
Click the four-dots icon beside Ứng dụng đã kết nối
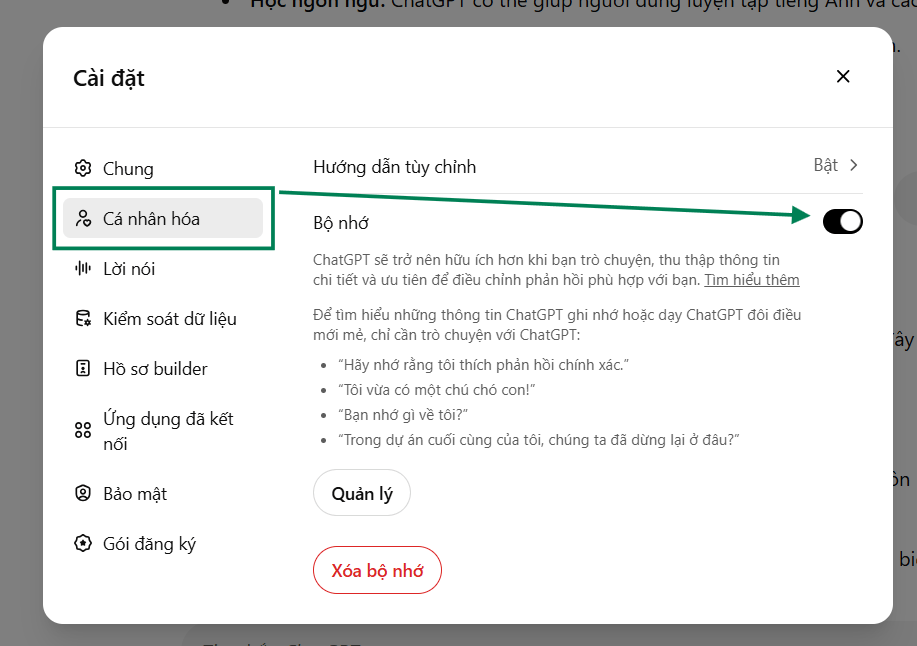(83, 430)
